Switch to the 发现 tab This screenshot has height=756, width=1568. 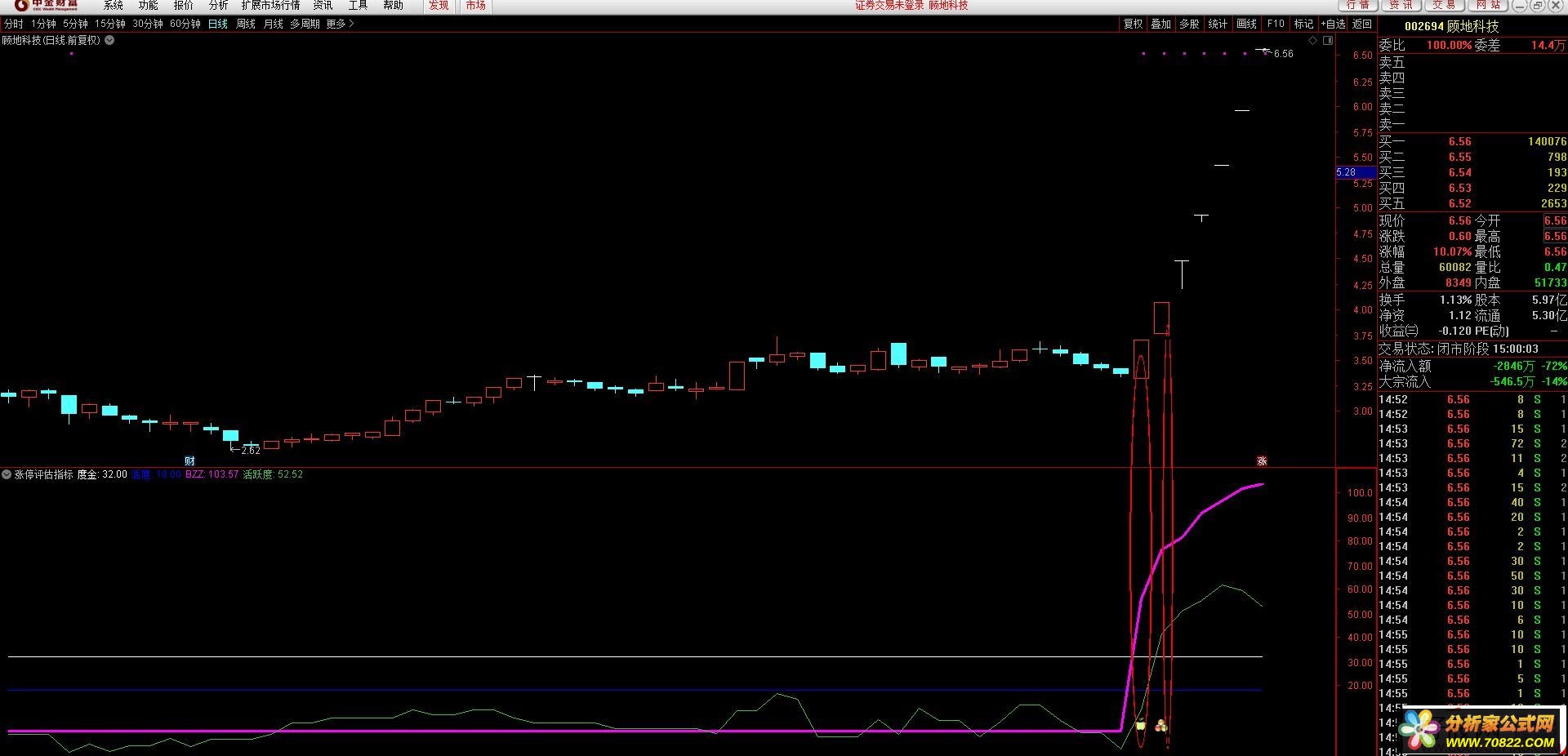click(x=439, y=6)
